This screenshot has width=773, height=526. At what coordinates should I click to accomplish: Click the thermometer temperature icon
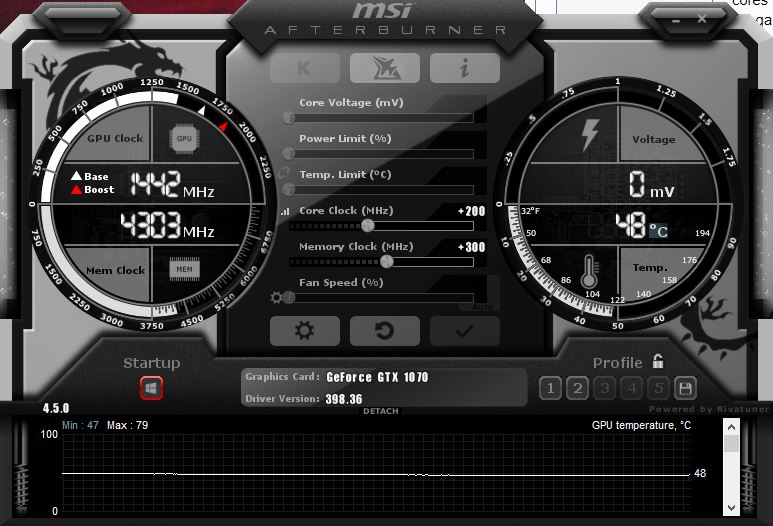[589, 272]
